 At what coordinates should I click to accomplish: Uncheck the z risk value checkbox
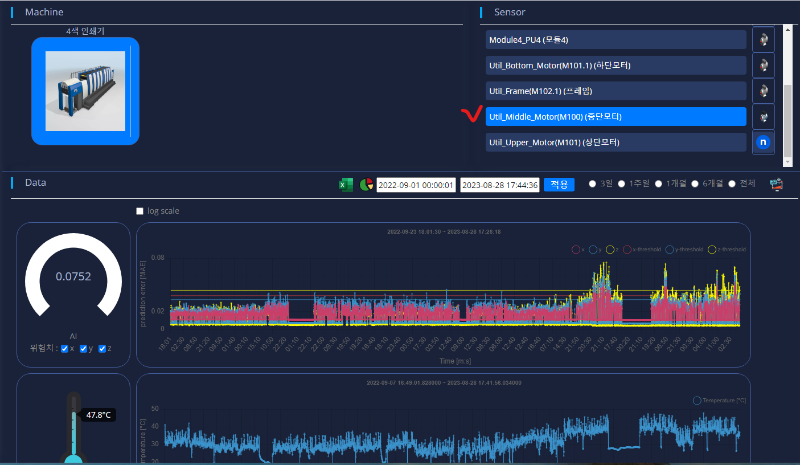point(102,349)
